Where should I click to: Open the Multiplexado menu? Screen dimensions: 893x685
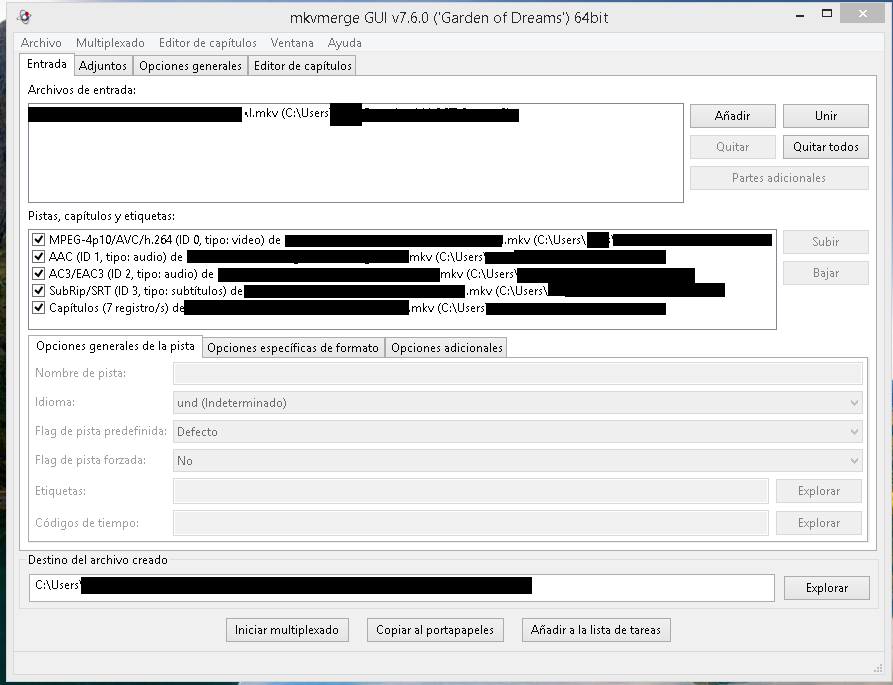point(110,43)
